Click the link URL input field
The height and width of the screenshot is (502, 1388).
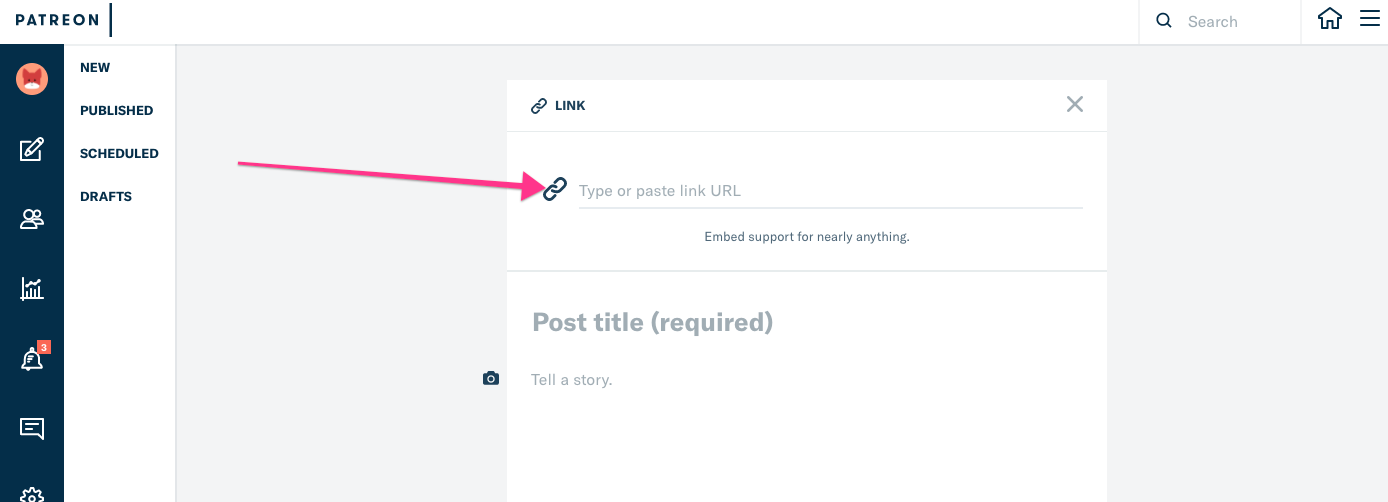coord(830,191)
